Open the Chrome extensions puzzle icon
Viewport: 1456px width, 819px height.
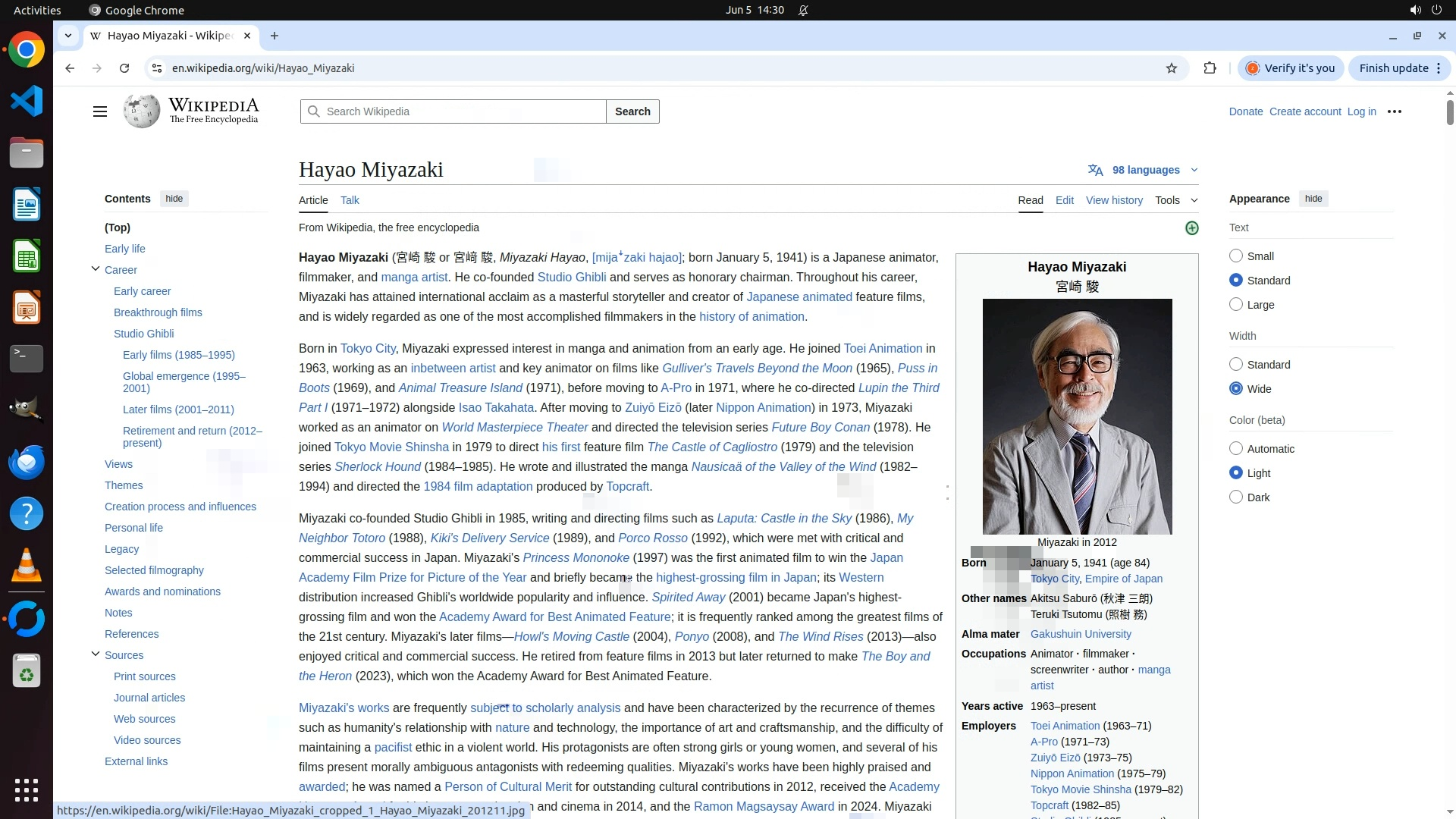1210,68
